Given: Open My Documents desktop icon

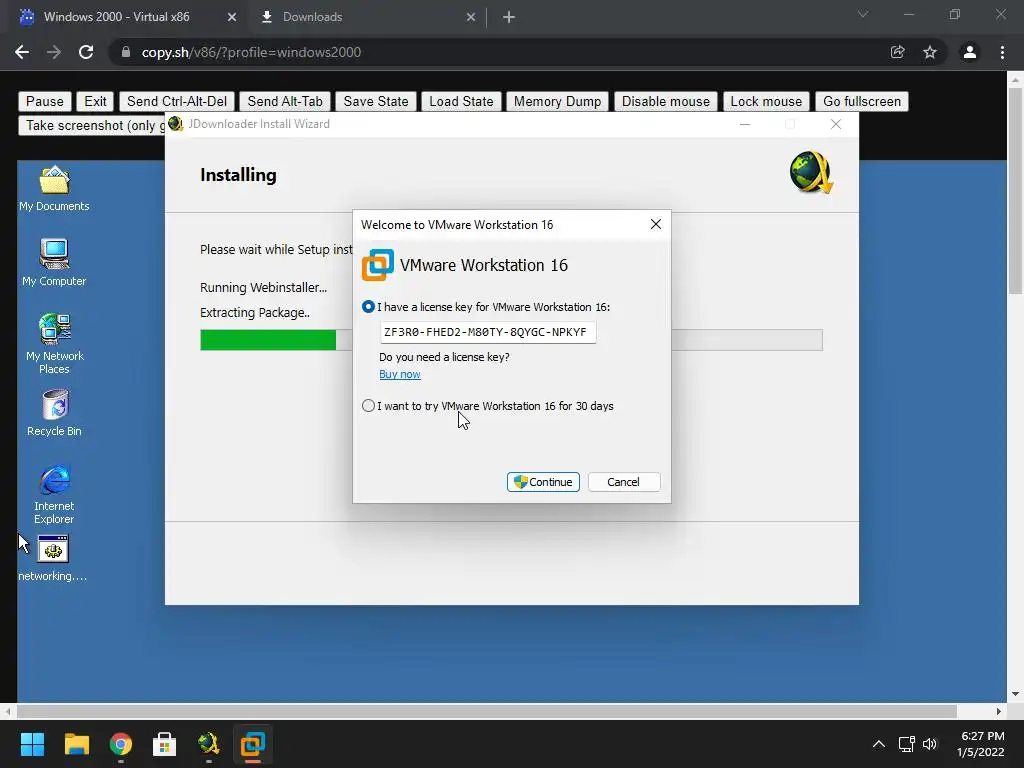Looking at the screenshot, I should click(54, 189).
